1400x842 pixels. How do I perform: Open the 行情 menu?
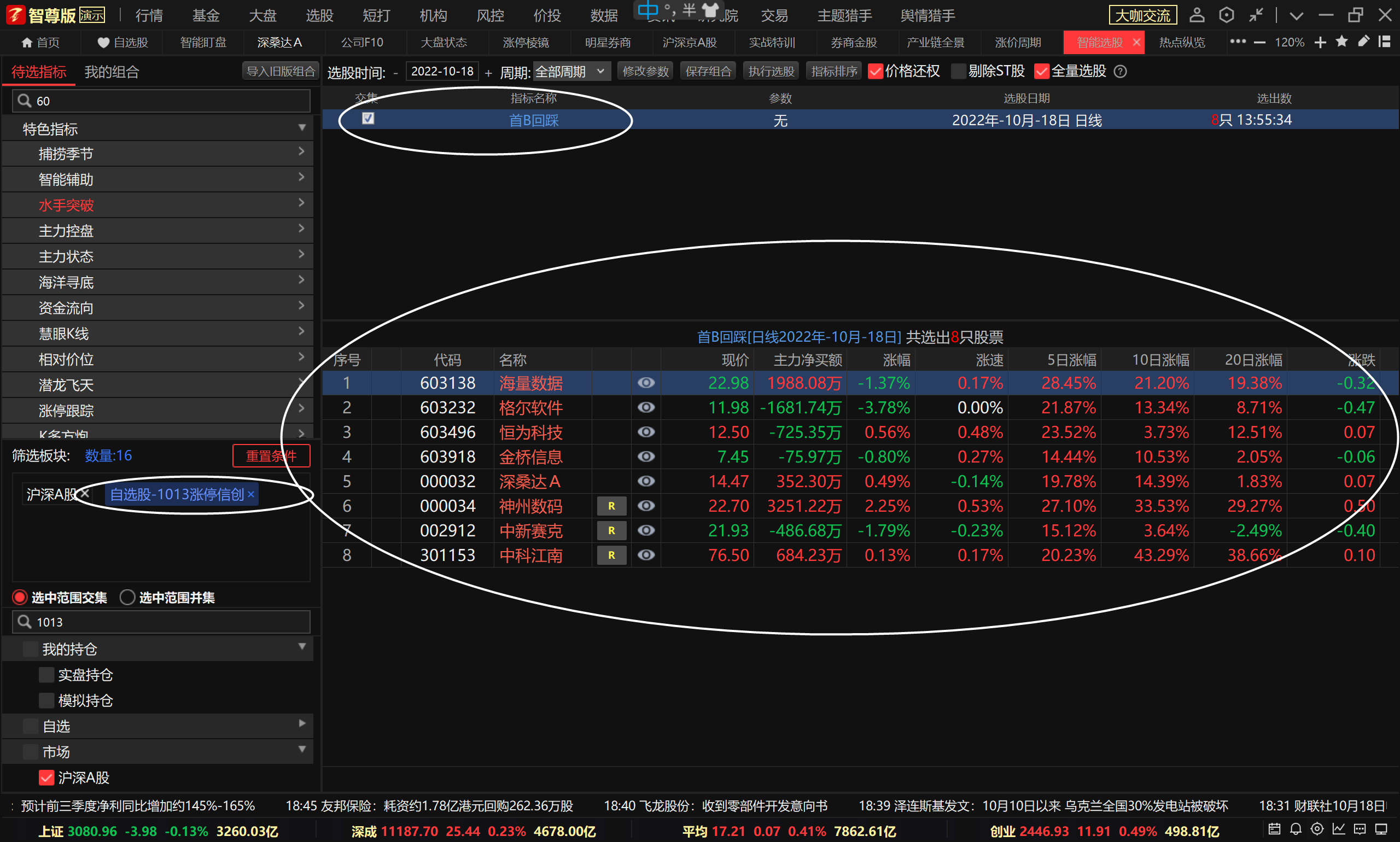(149, 15)
